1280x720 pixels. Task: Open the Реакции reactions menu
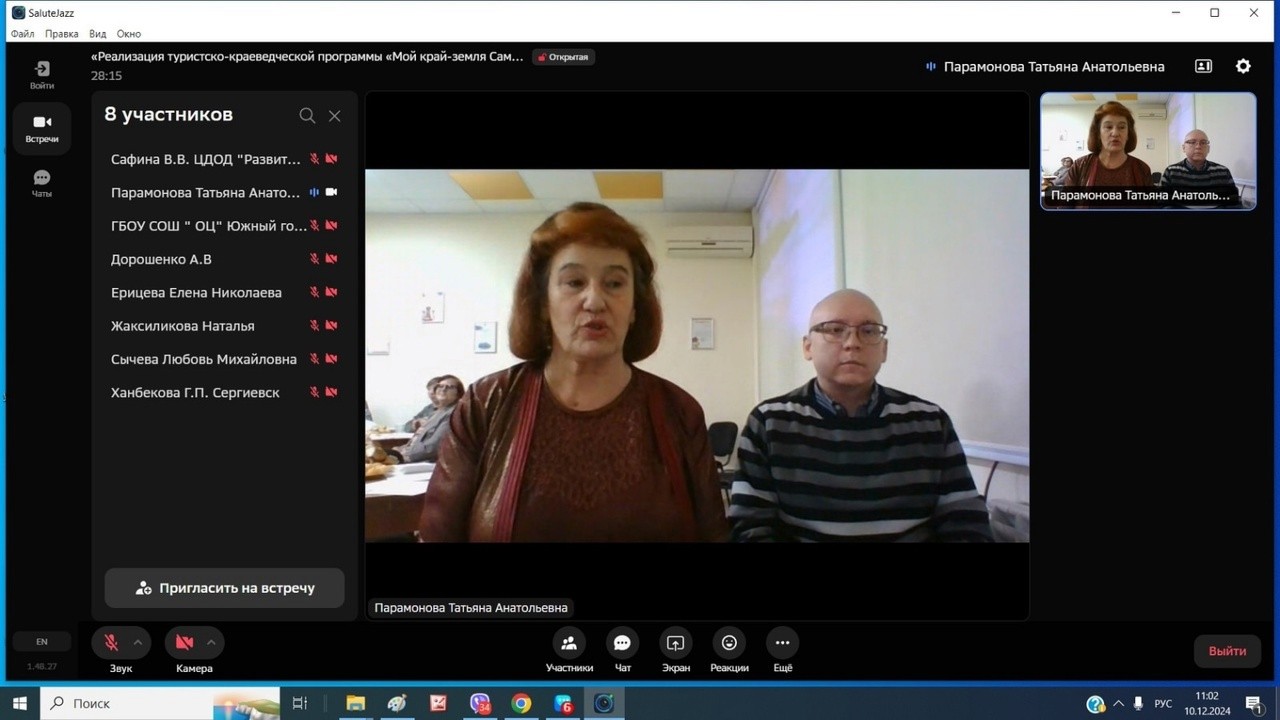tap(729, 643)
